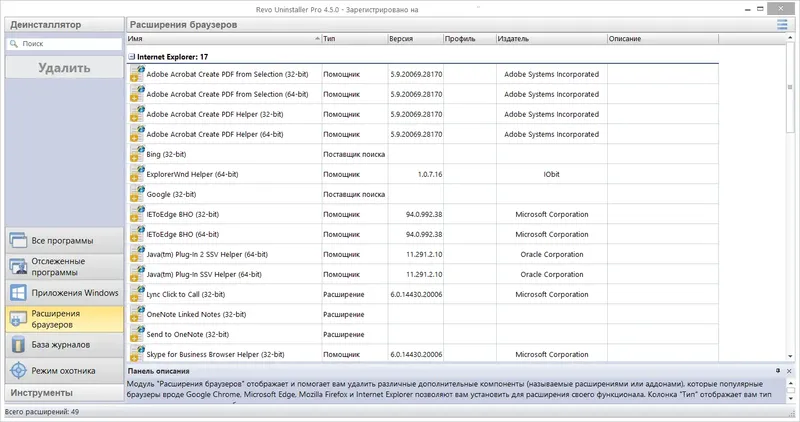Expand the Деинсталлятор sidebar section header

pos(64,24)
